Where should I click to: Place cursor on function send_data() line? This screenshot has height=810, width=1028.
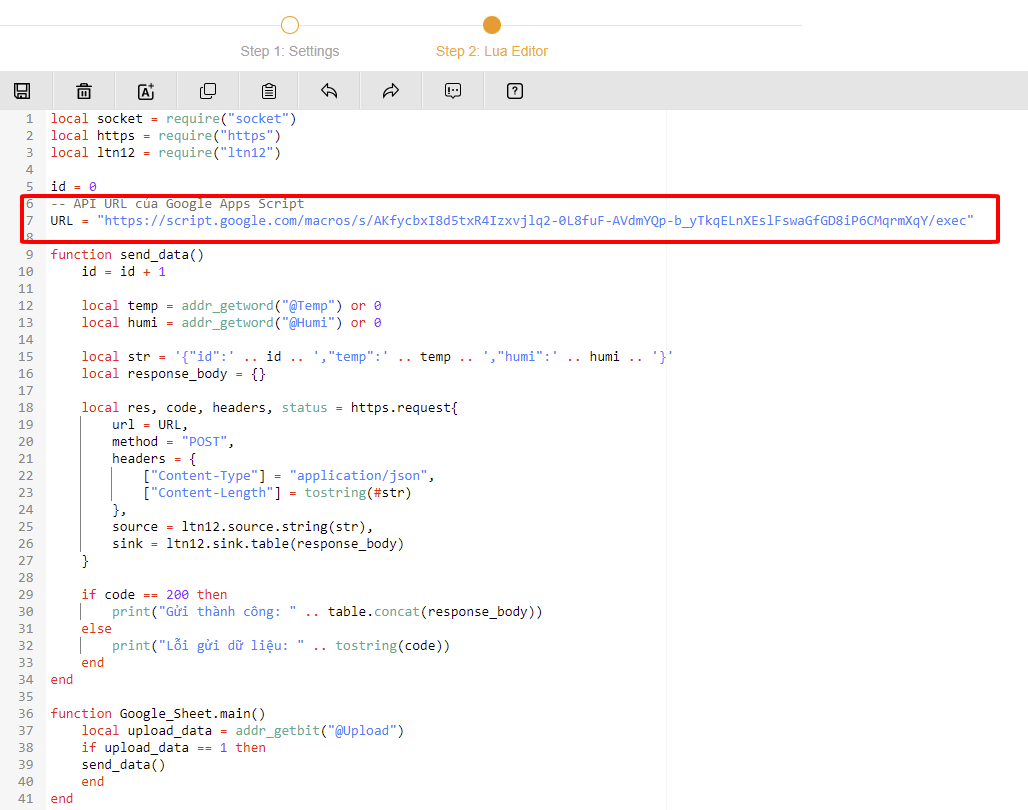[x=127, y=254]
